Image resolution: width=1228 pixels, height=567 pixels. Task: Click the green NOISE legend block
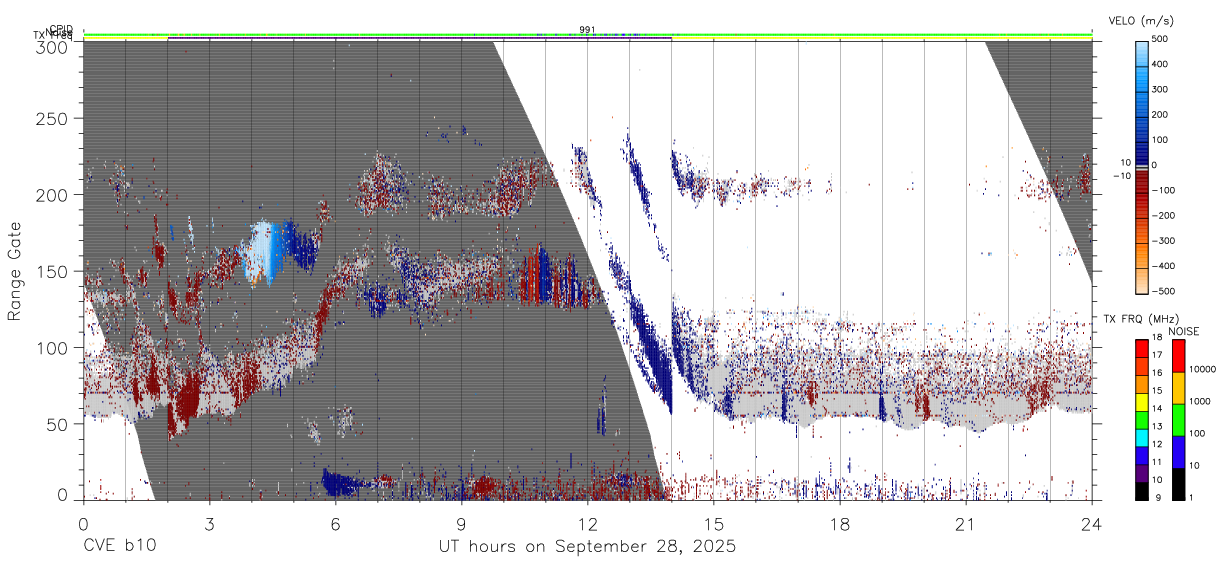click(x=1177, y=420)
